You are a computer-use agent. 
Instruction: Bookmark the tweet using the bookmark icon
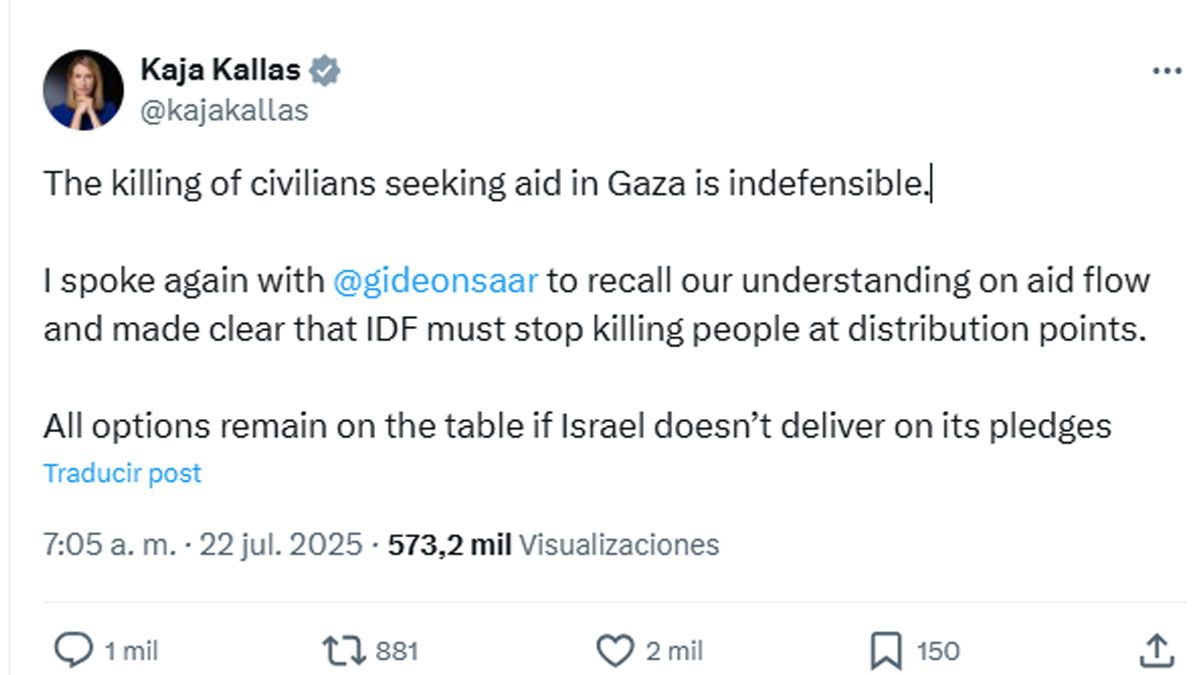click(x=888, y=650)
